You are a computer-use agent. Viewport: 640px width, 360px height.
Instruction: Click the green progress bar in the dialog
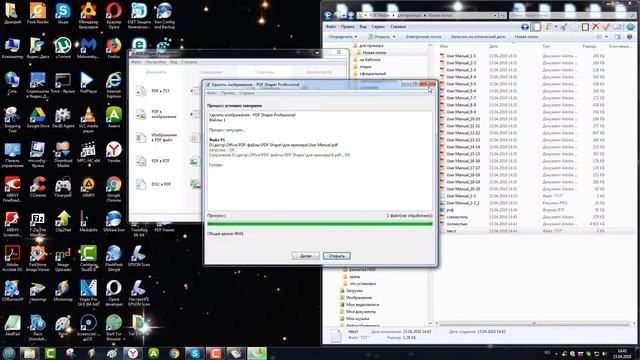click(320, 224)
